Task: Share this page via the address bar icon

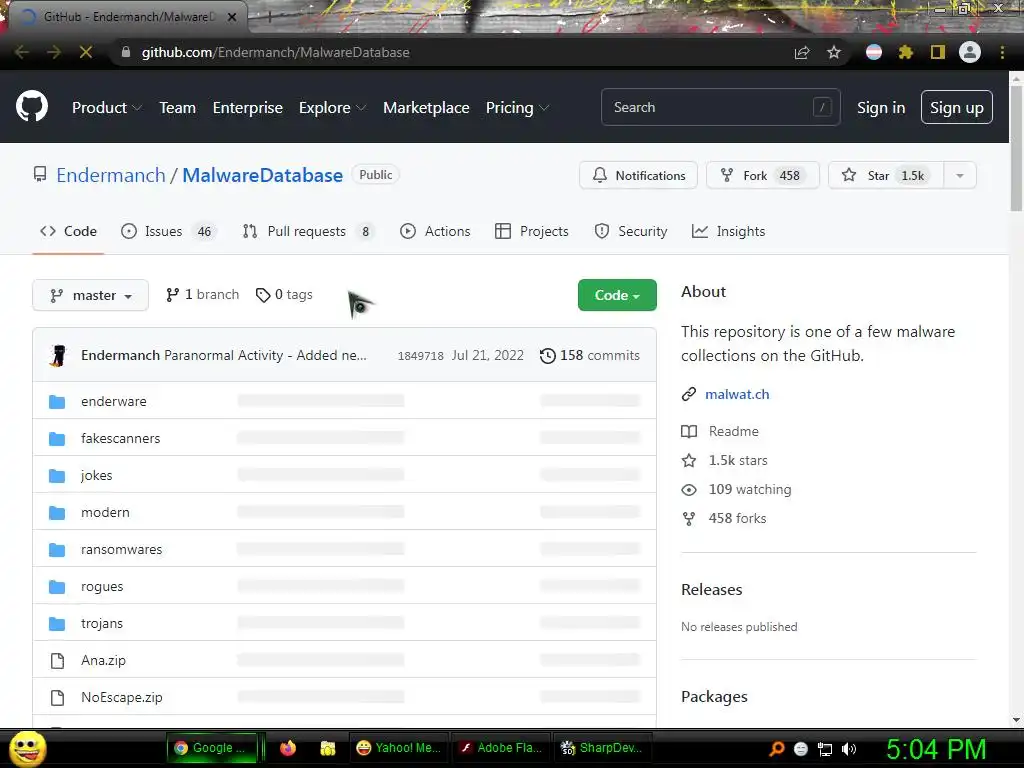Action: (x=802, y=52)
